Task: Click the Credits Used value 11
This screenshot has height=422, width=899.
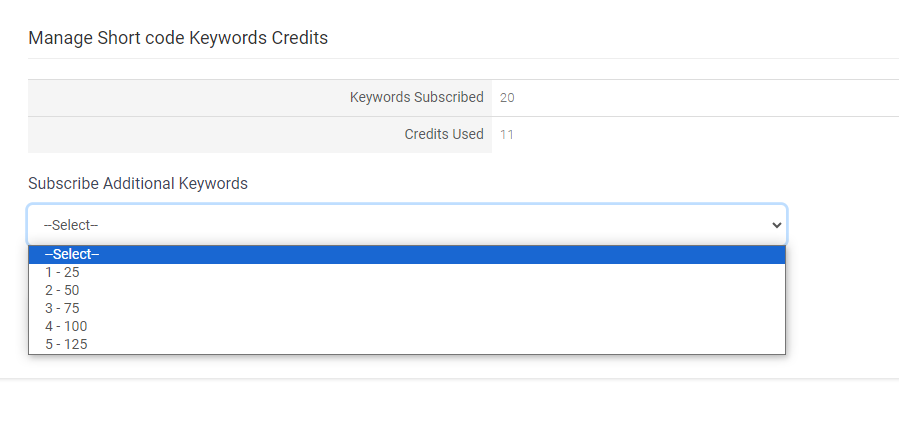Action: 506,135
